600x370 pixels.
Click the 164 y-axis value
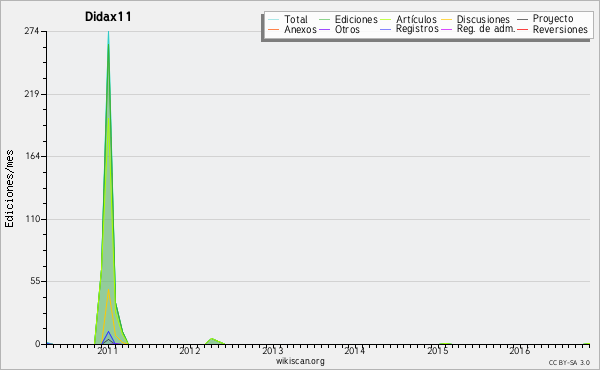coord(32,156)
